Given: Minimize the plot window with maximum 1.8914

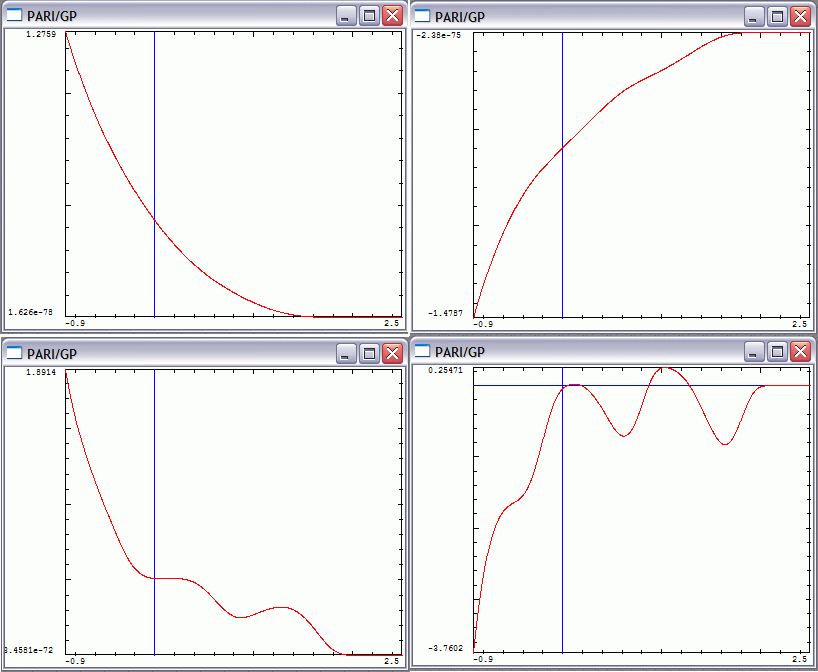Looking at the screenshot, I should 345,353.
